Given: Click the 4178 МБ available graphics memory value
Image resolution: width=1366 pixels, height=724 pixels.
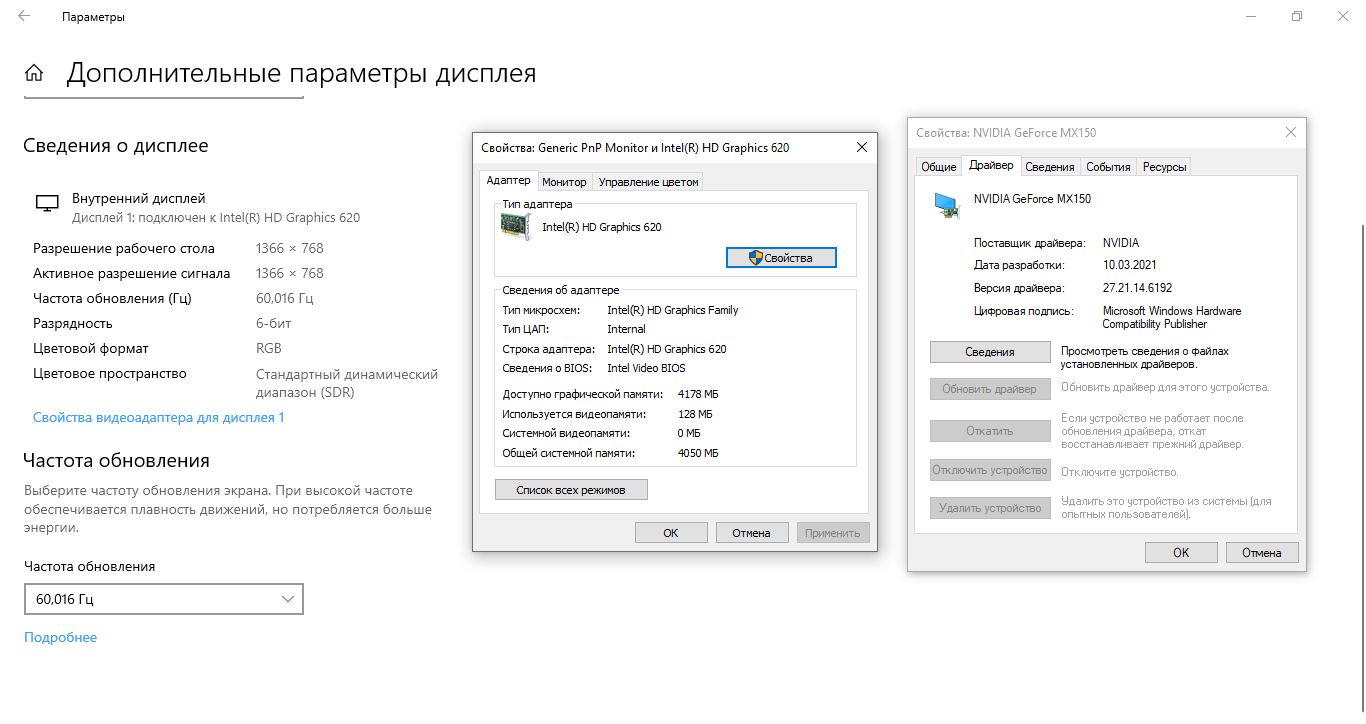Looking at the screenshot, I should coord(698,395).
